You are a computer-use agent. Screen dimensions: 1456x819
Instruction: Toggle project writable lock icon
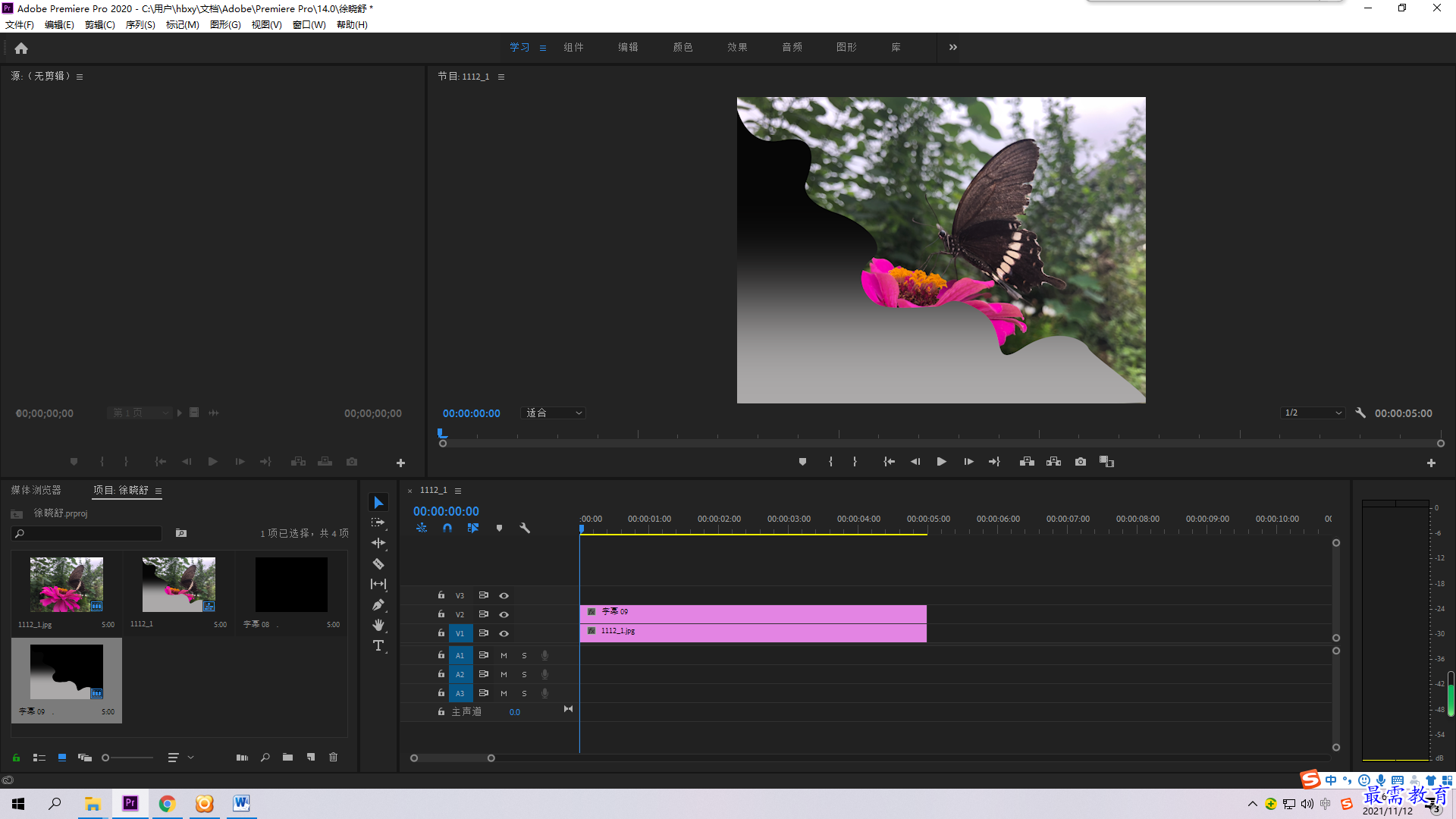coord(16,757)
